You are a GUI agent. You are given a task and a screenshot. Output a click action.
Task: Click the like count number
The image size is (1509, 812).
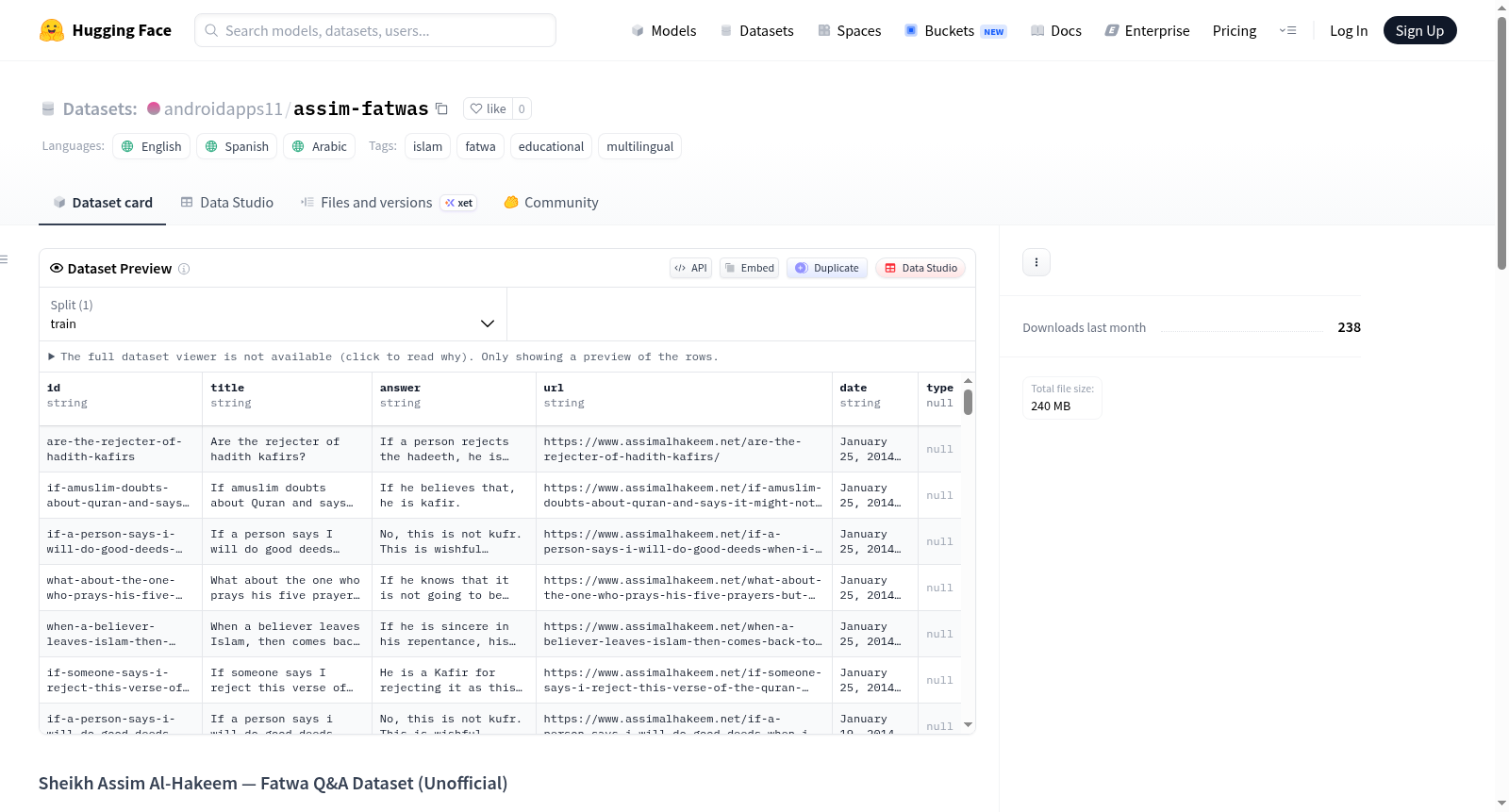[x=522, y=108]
